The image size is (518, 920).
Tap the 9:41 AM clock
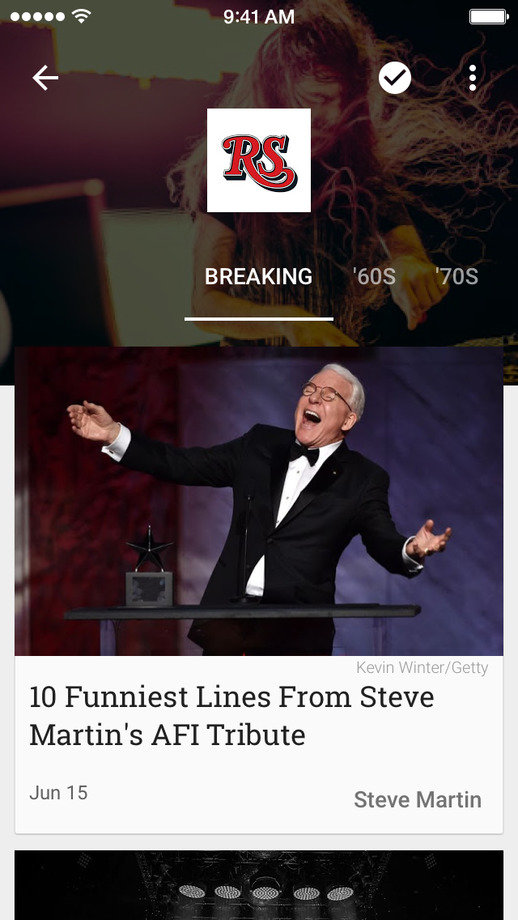point(259,17)
